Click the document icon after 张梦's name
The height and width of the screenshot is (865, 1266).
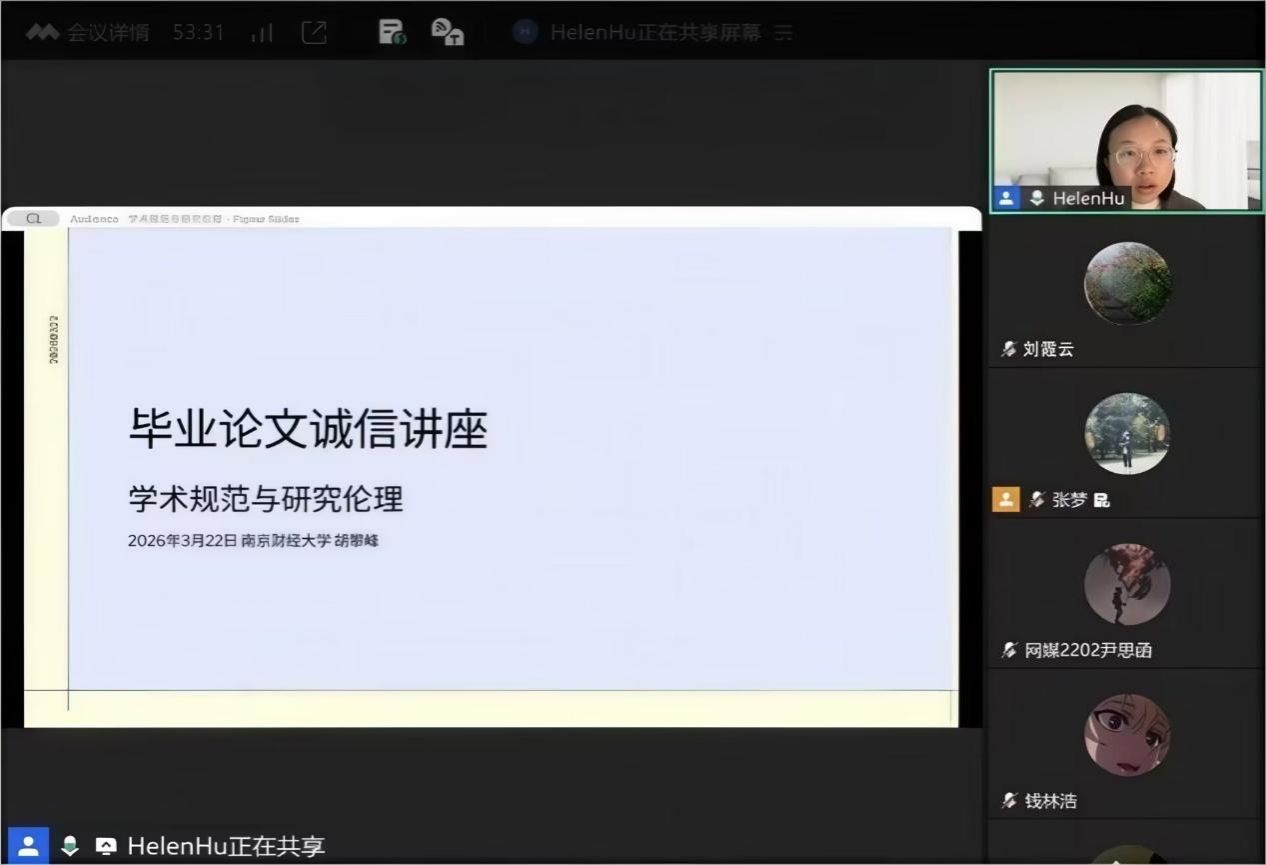coord(1102,500)
